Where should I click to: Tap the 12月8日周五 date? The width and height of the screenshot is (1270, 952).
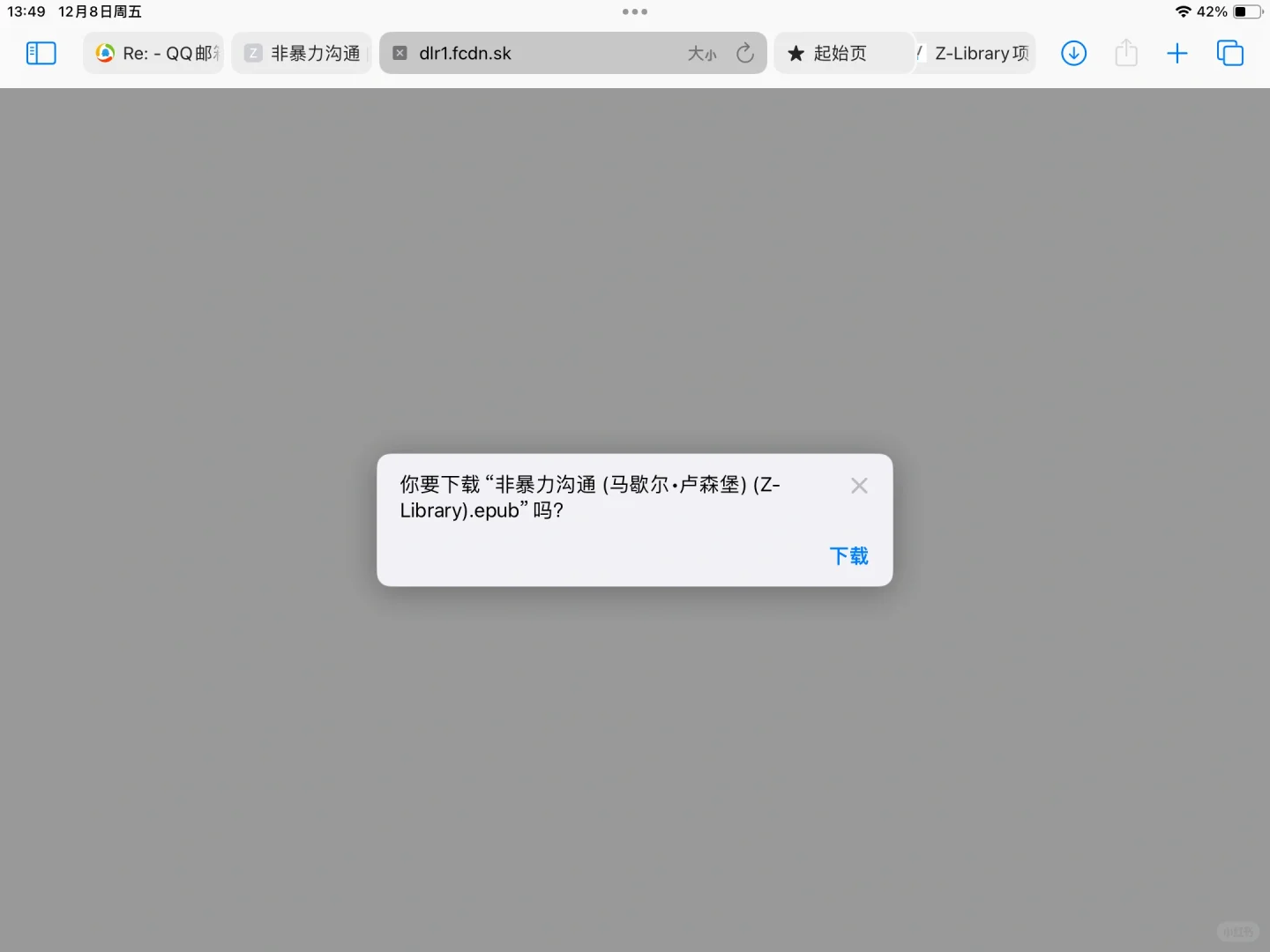pos(100,11)
